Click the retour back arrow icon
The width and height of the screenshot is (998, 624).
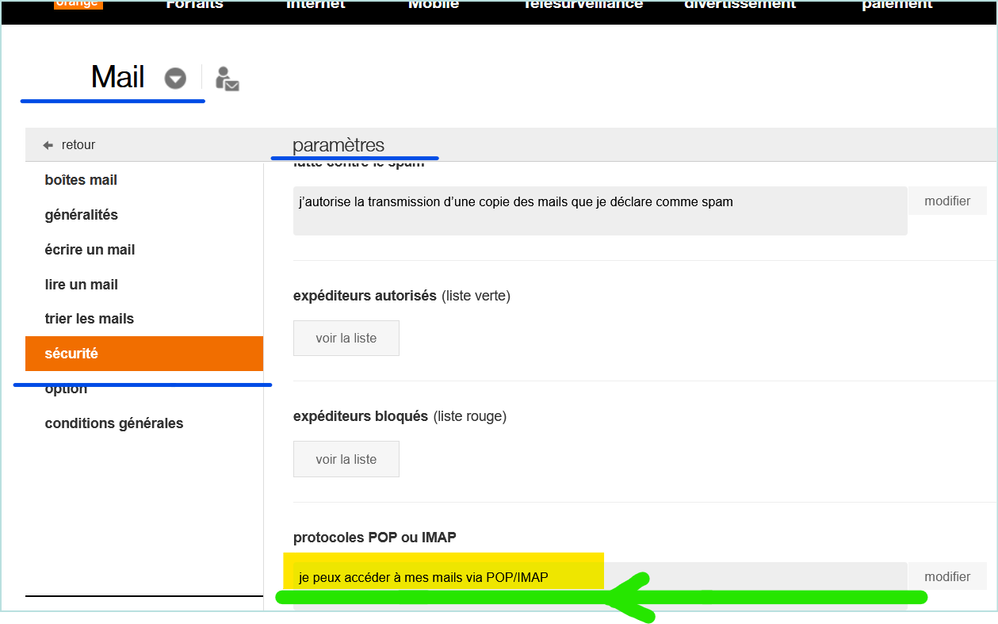coord(48,145)
